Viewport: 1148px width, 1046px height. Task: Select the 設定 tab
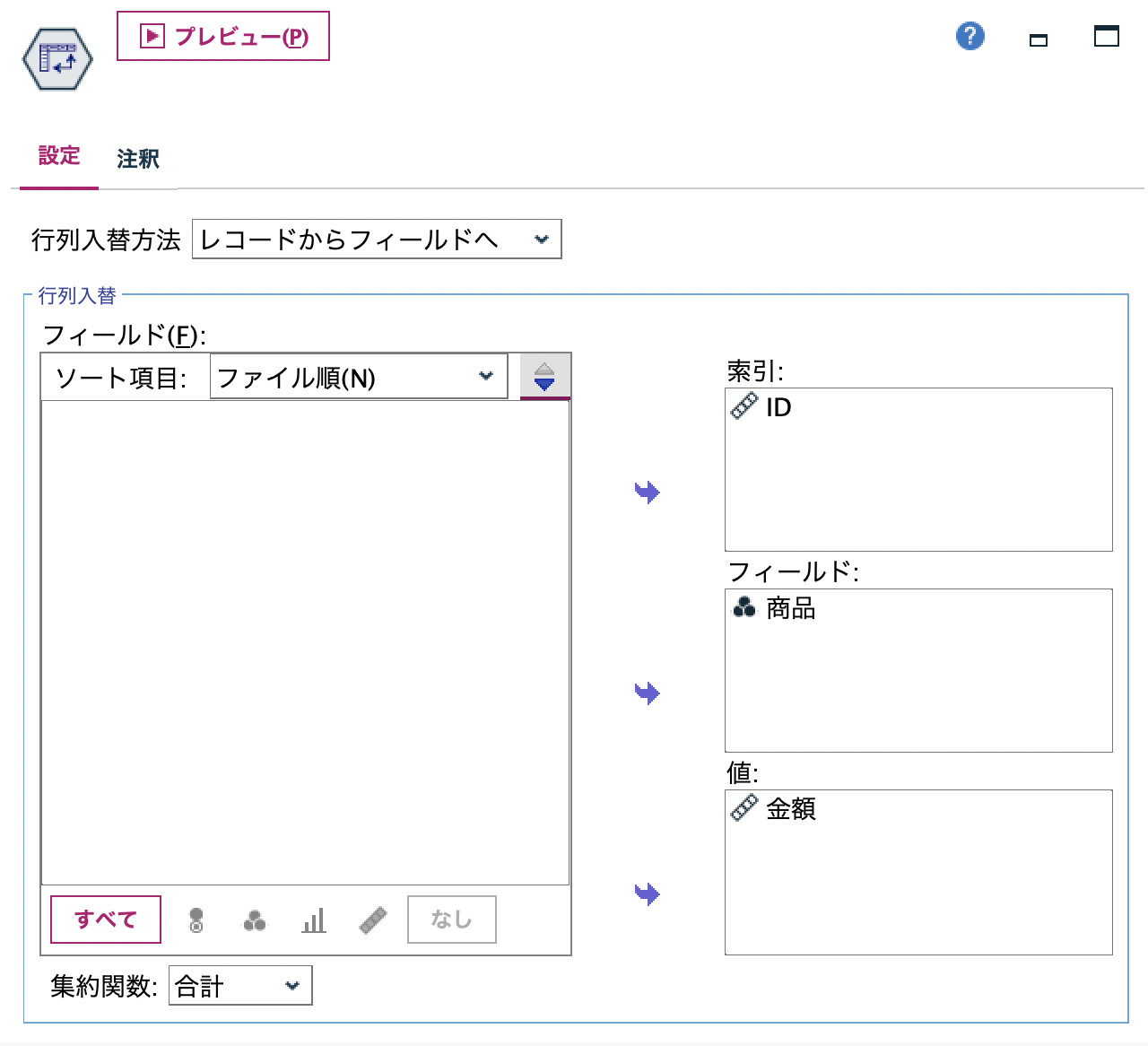[x=58, y=156]
